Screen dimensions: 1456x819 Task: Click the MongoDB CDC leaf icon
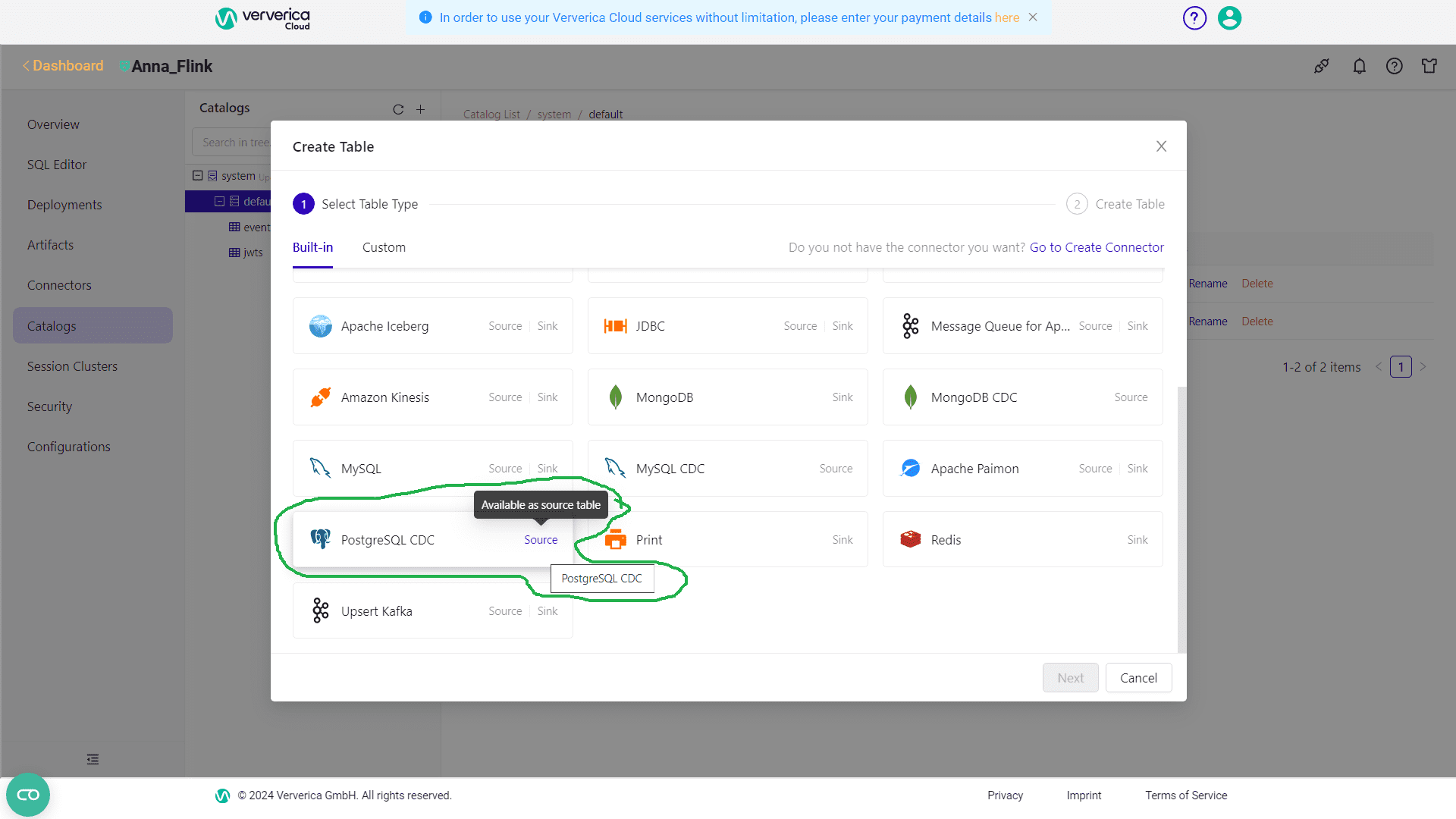pos(911,397)
